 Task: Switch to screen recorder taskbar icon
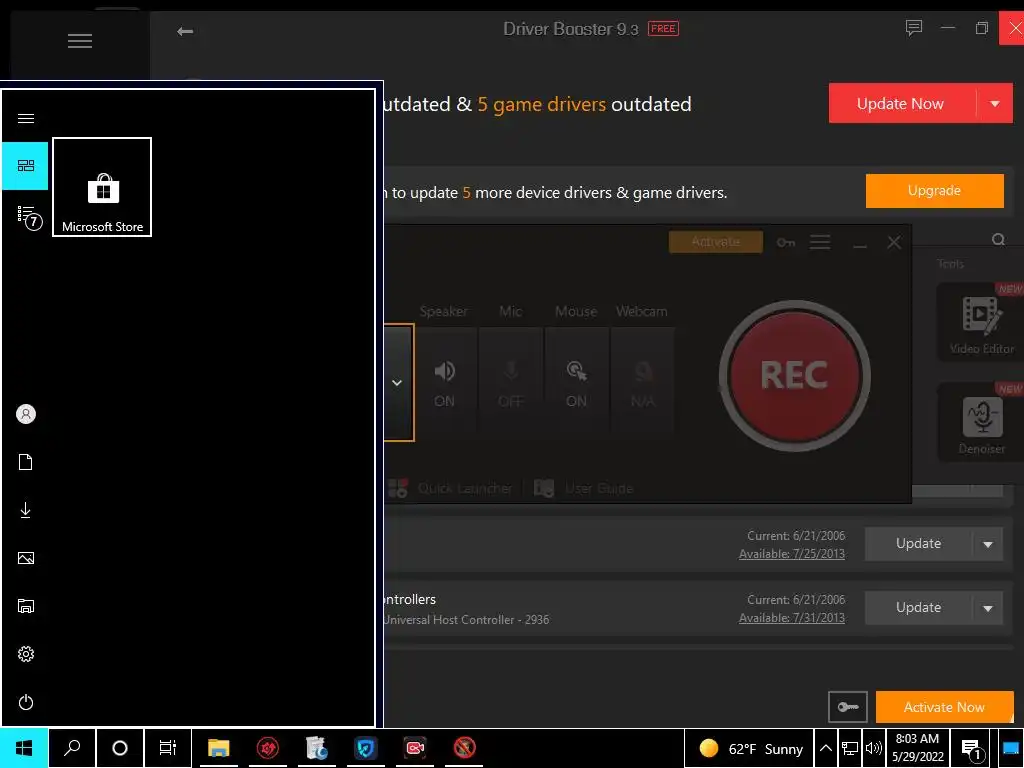click(x=415, y=748)
